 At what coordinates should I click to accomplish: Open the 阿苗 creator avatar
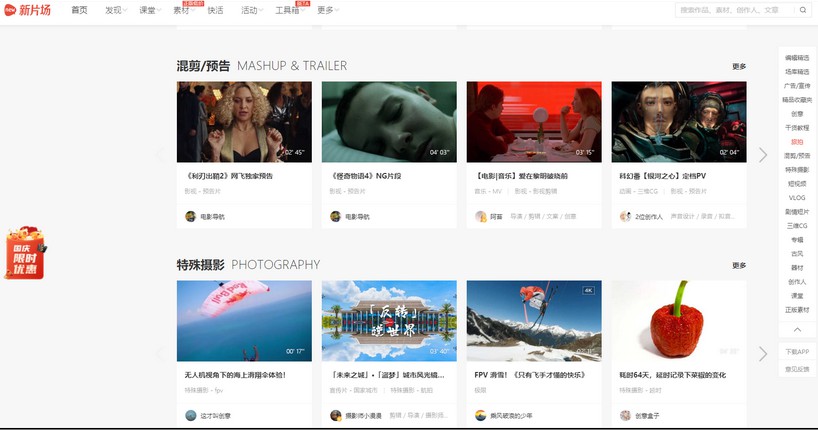(480, 216)
